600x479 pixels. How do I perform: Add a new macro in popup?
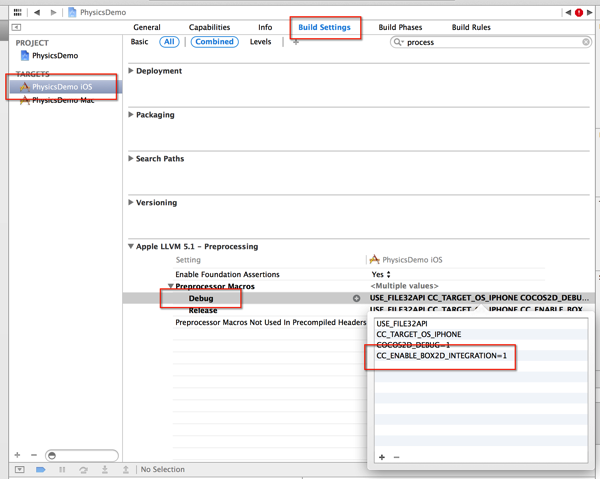pos(382,457)
